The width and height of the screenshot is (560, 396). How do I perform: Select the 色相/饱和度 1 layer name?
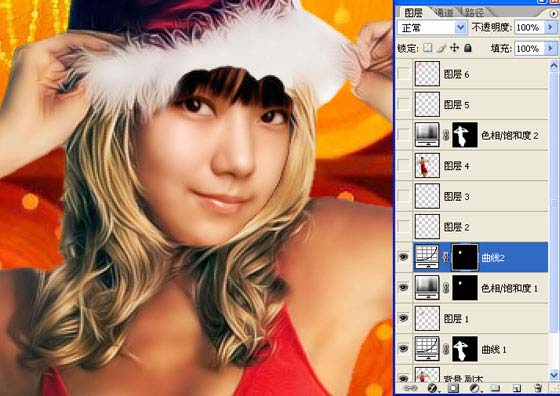pos(509,288)
